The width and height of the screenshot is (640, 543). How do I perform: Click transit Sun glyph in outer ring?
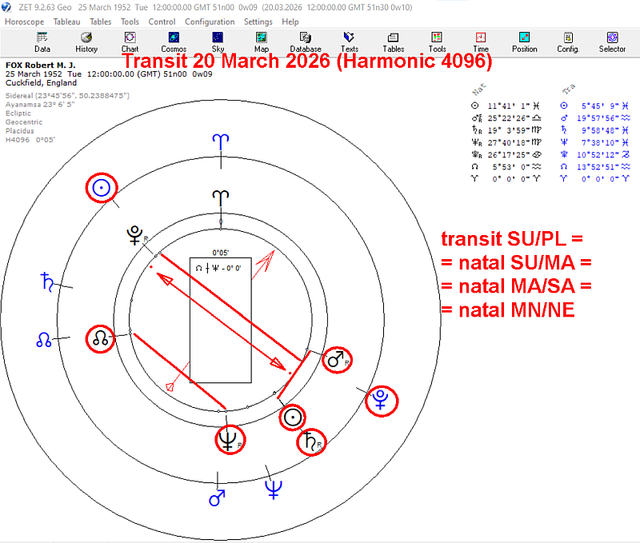101,188
